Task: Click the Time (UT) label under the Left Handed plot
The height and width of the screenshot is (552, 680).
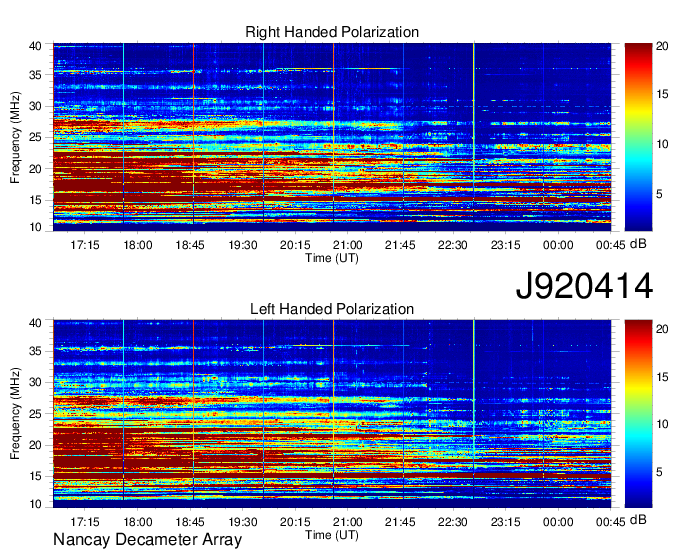Action: 332,535
